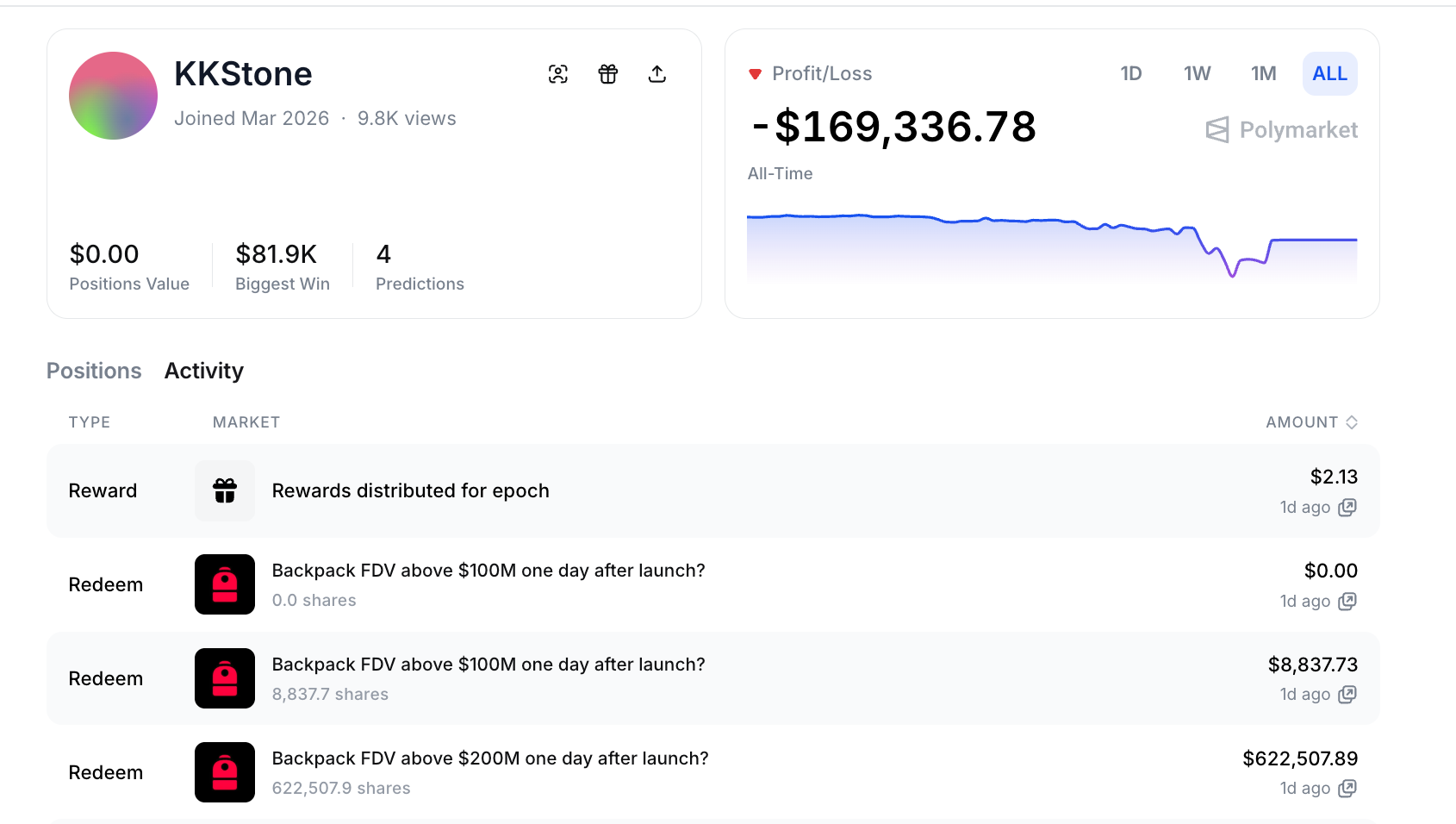The width and height of the screenshot is (1456, 824).
Task: Select the 1M time range
Action: tap(1263, 74)
